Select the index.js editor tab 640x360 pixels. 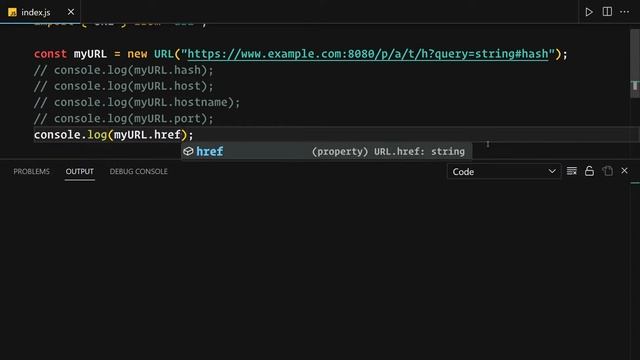click(x=40, y=12)
